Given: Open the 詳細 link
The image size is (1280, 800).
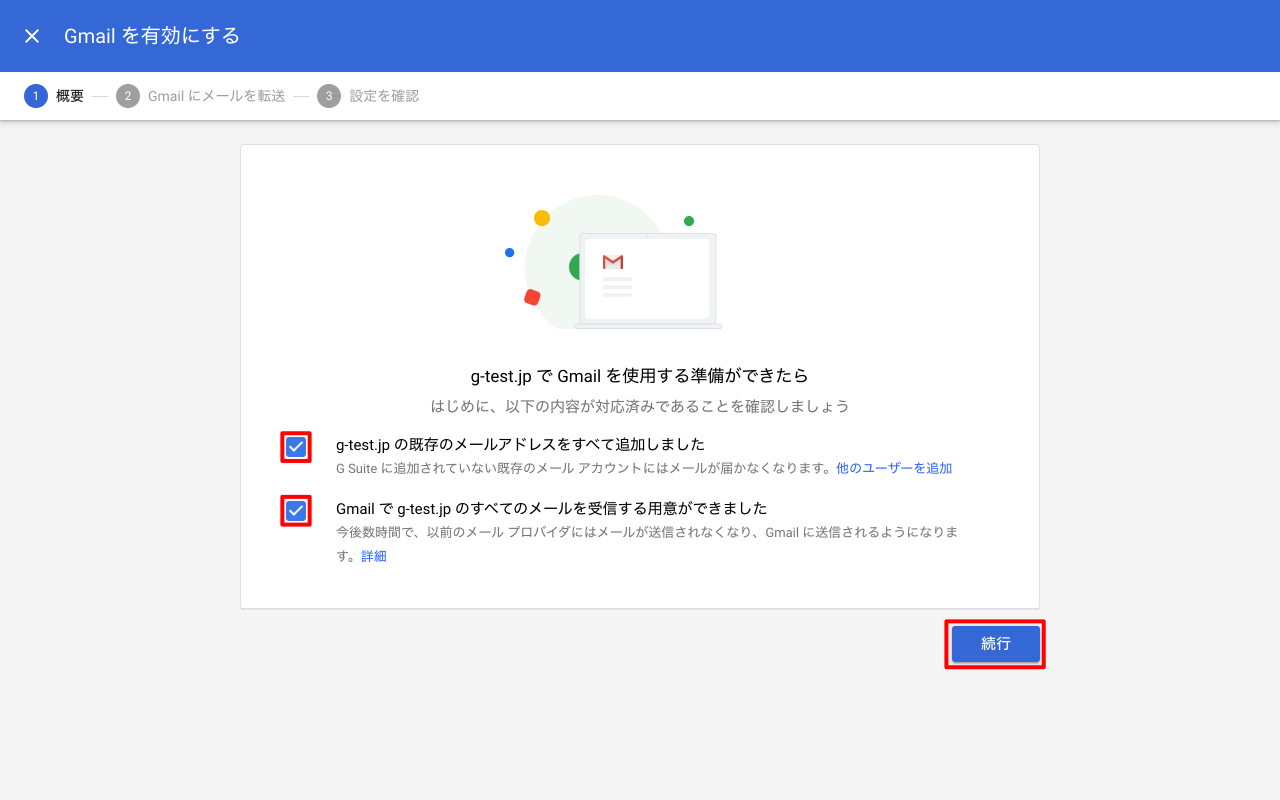Looking at the screenshot, I should point(374,556).
